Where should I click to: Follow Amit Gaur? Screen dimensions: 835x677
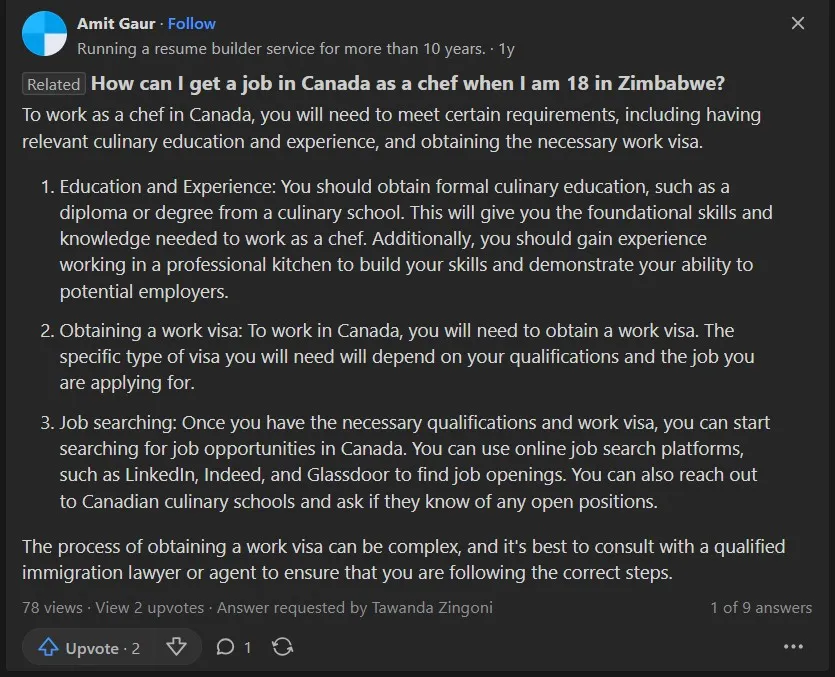[192, 23]
